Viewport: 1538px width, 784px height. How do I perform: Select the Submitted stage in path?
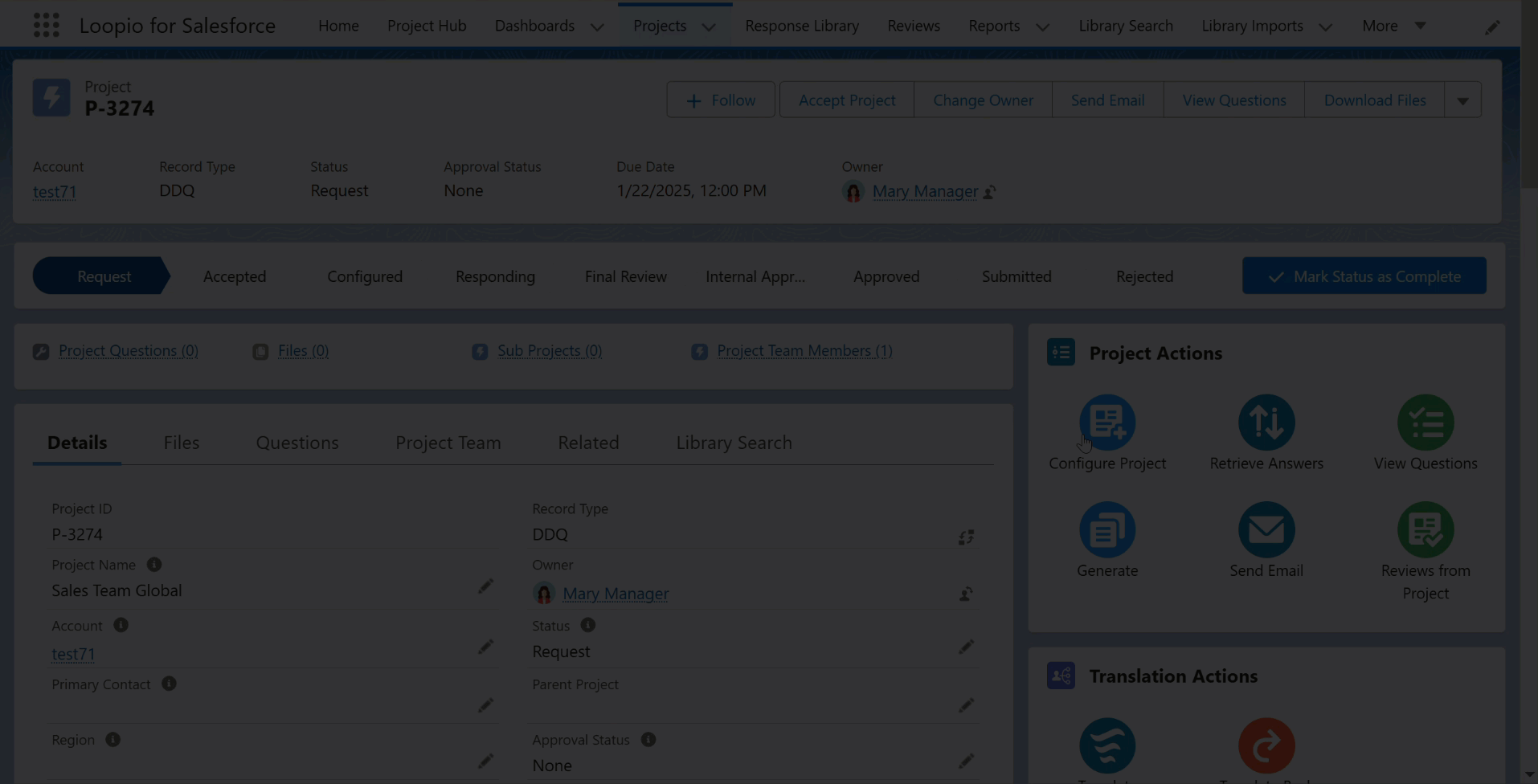(1016, 276)
